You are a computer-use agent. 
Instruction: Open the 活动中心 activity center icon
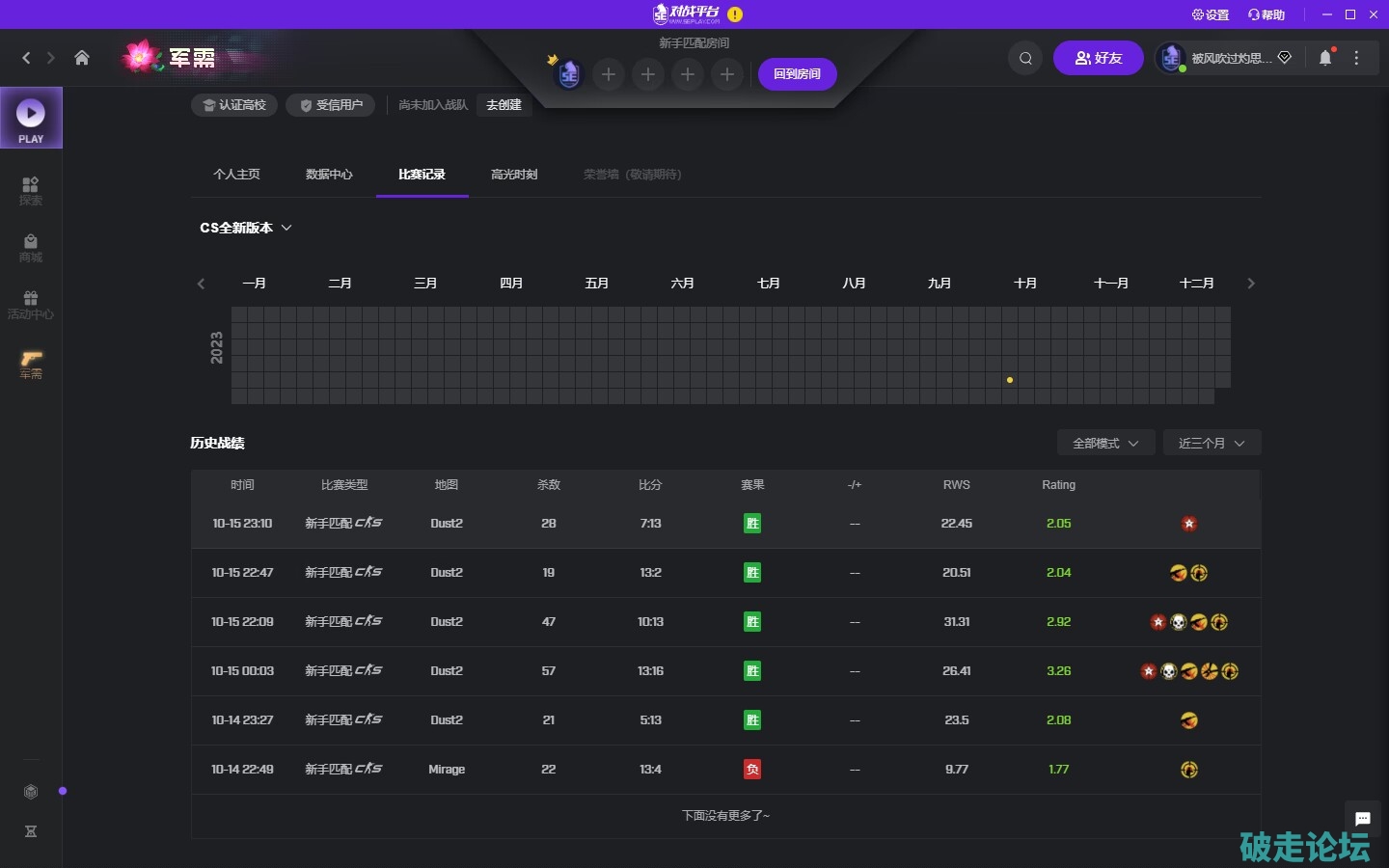(31, 304)
